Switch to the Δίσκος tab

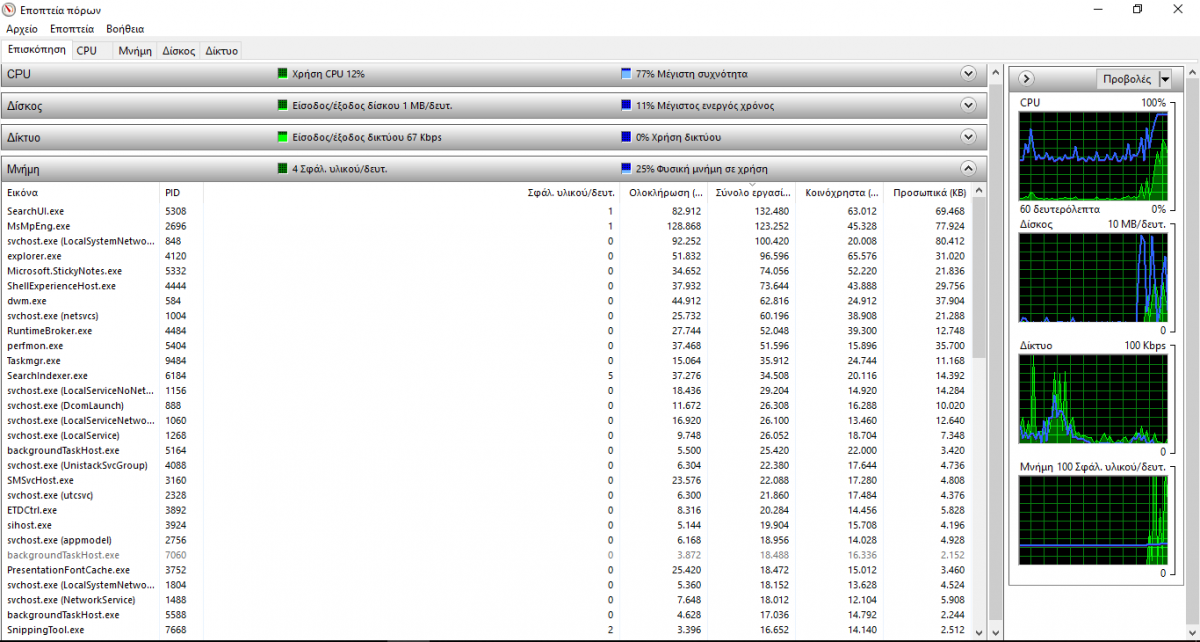(x=179, y=50)
